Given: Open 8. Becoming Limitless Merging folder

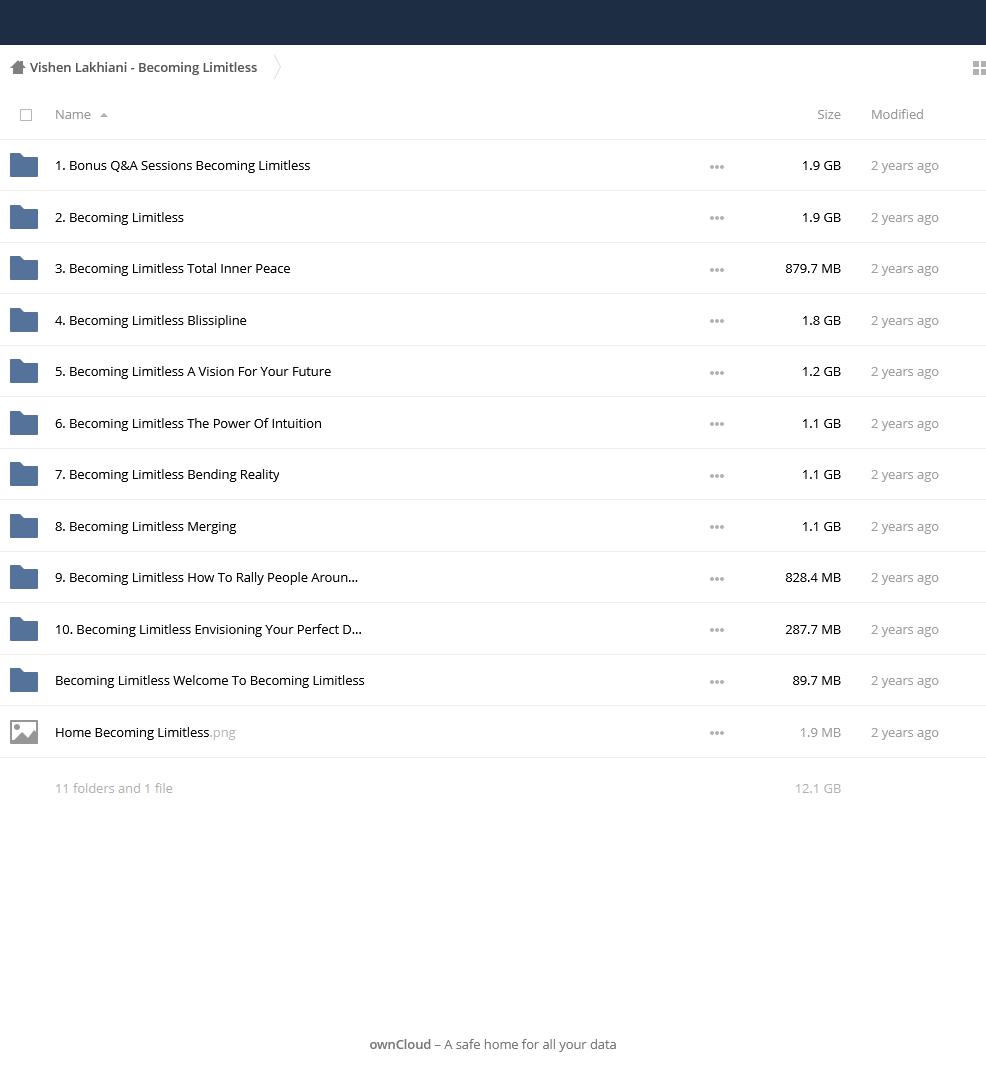Looking at the screenshot, I should 146,526.
